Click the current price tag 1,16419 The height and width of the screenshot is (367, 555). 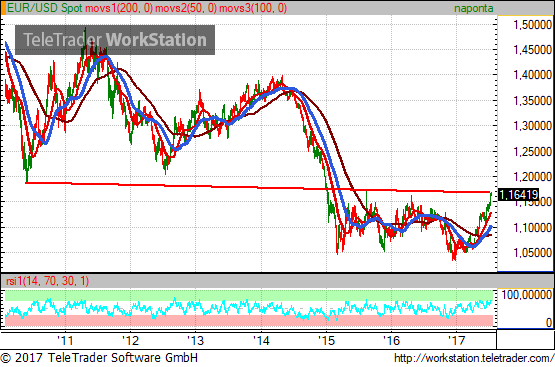518,195
